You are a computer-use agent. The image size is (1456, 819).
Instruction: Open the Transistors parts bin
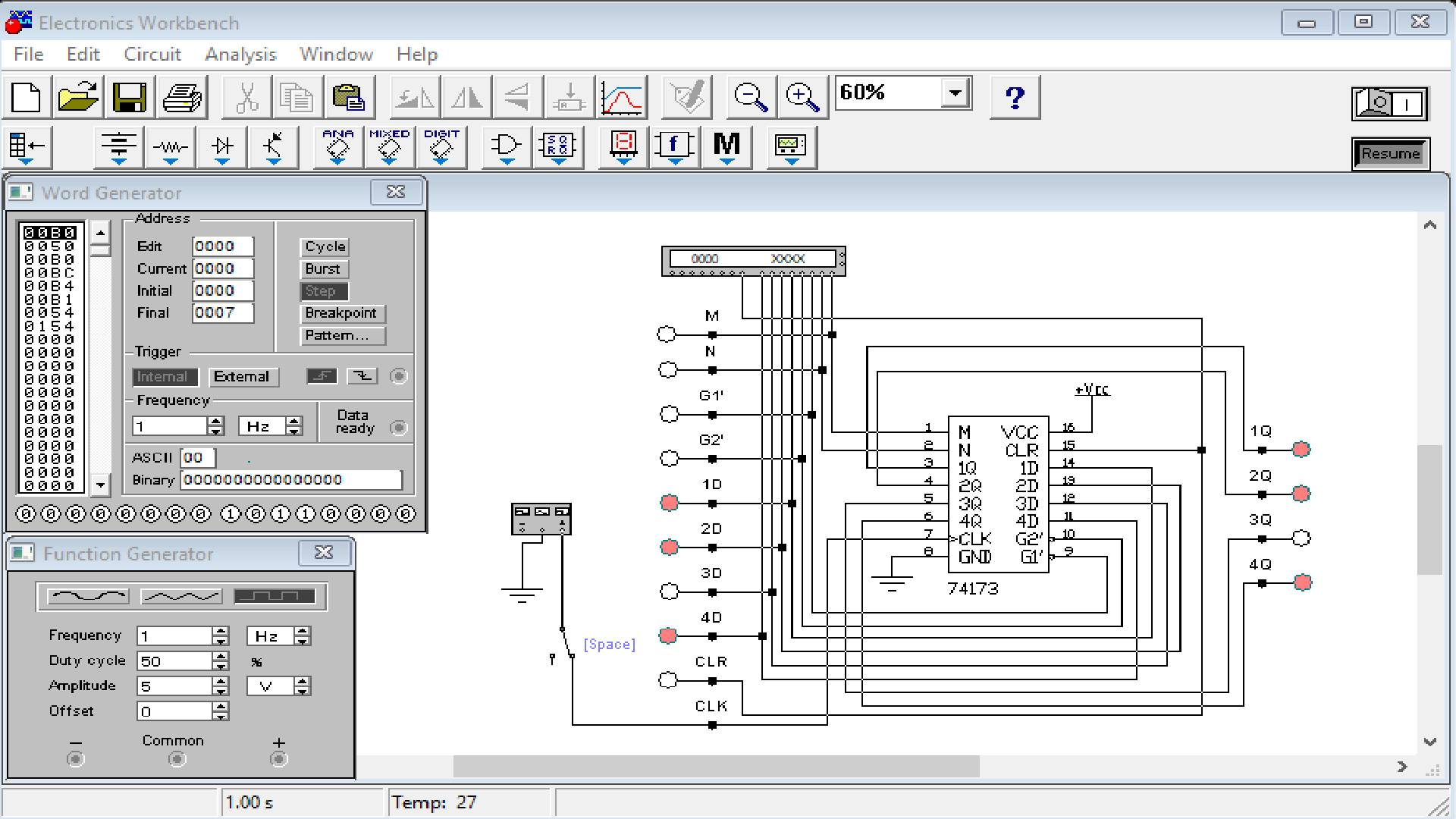click(274, 146)
